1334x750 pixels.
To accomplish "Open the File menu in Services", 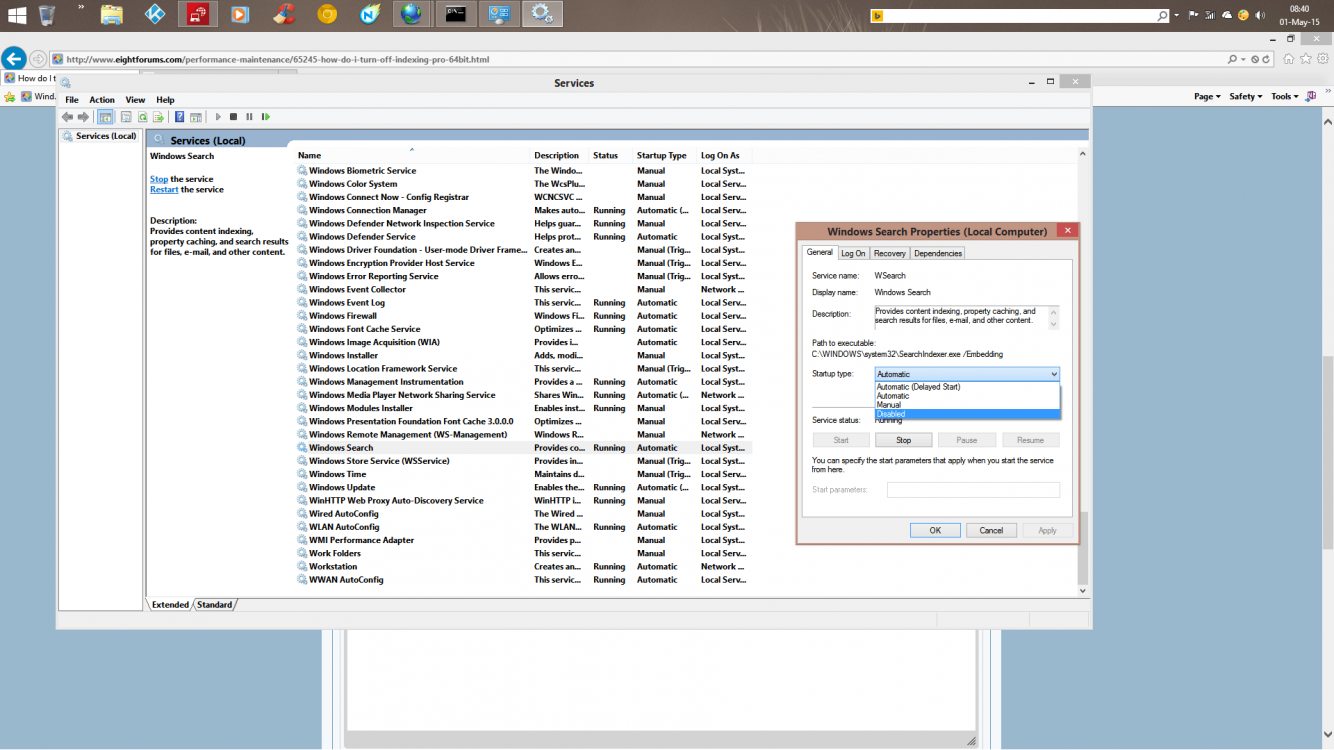I will point(72,100).
